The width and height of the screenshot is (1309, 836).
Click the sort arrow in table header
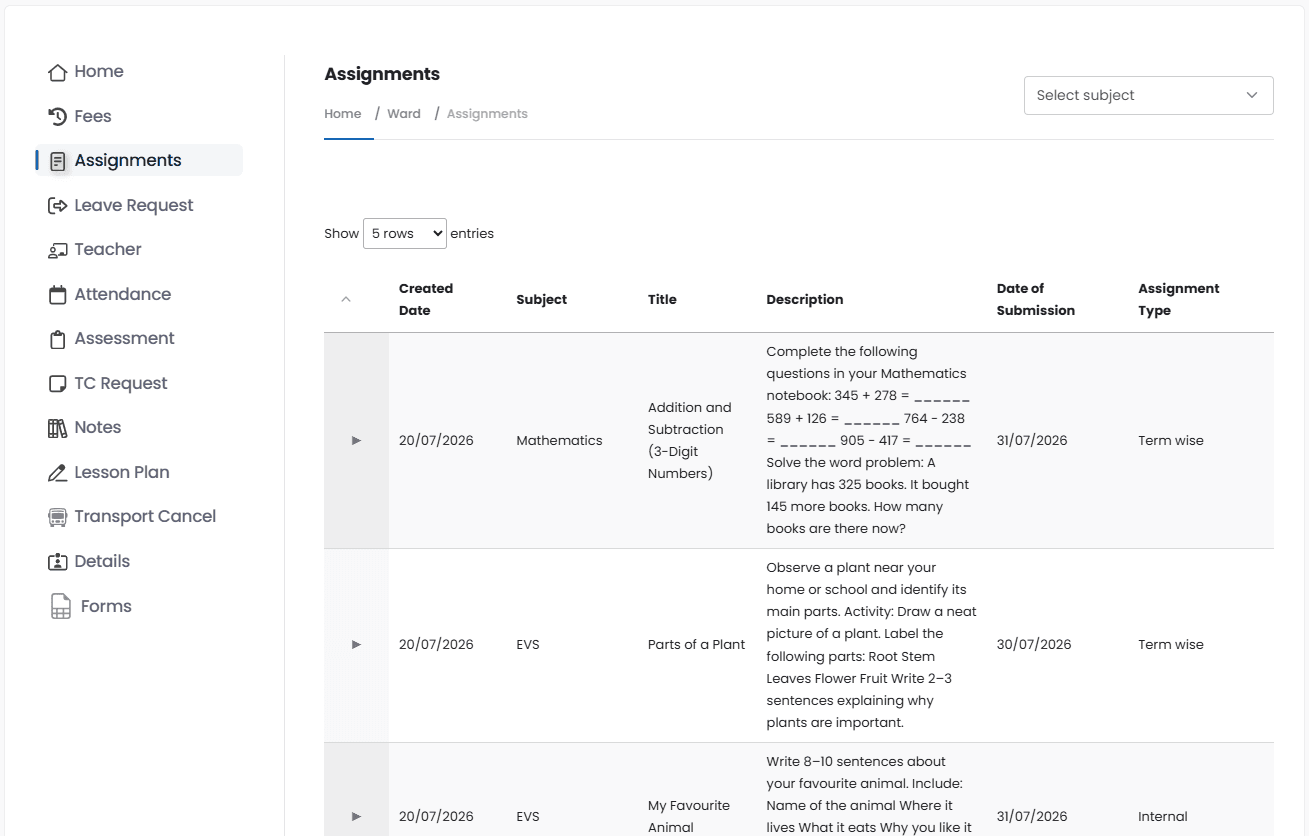click(x=346, y=299)
